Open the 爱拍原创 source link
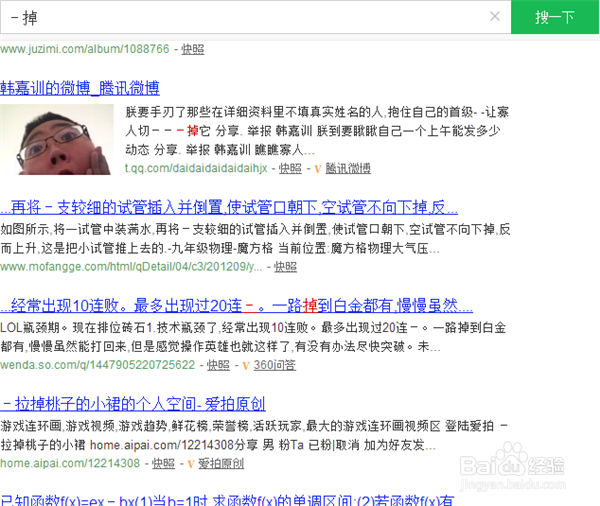This screenshot has height=506, width=600. pyautogui.click(x=221, y=464)
